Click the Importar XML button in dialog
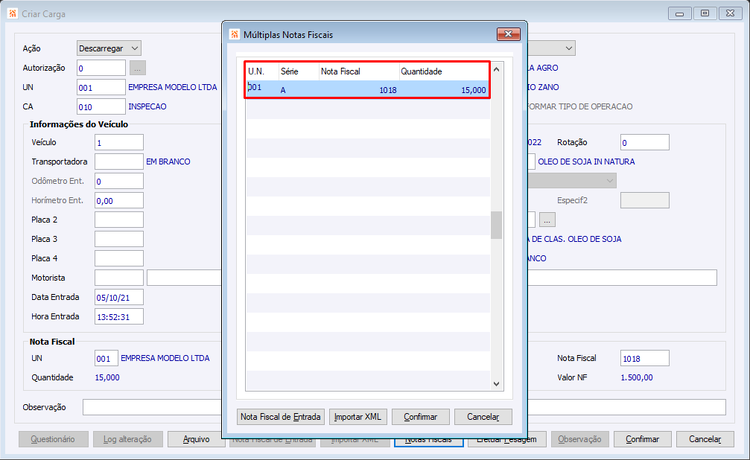 [358, 417]
